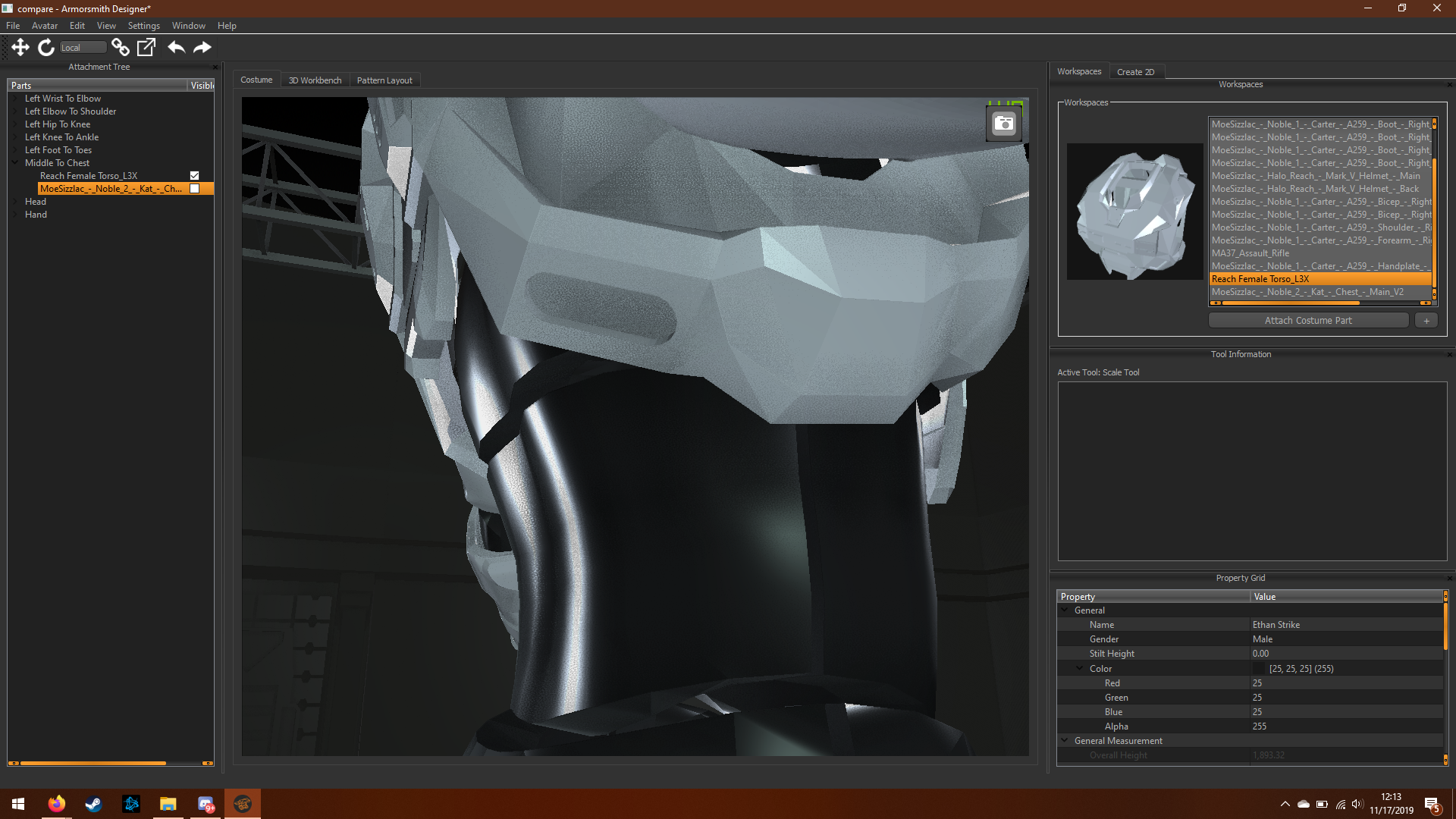The height and width of the screenshot is (819, 1456).
Task: Switch to the 3D Workbench tab
Action: tap(315, 80)
